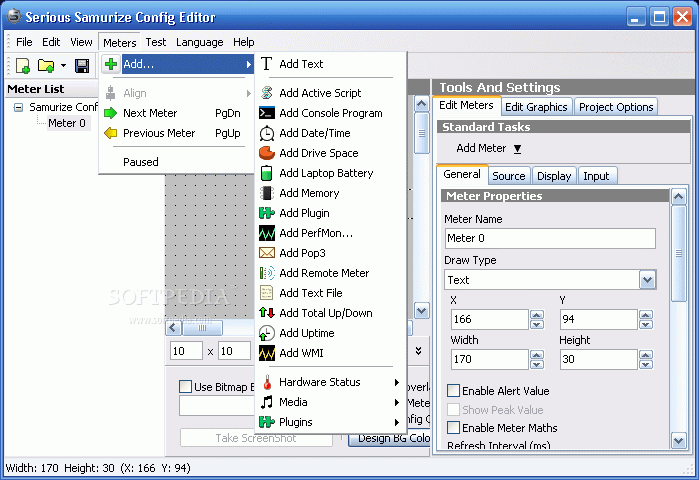The height and width of the screenshot is (480, 699).
Task: Choose Add Date/Time
Action: click(x=331, y=133)
